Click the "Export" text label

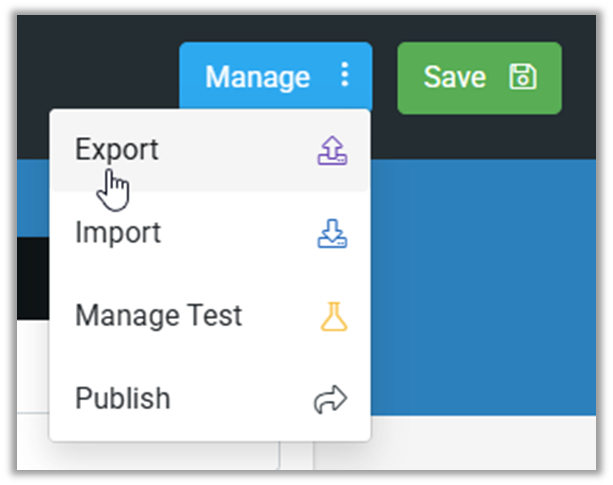[116, 150]
